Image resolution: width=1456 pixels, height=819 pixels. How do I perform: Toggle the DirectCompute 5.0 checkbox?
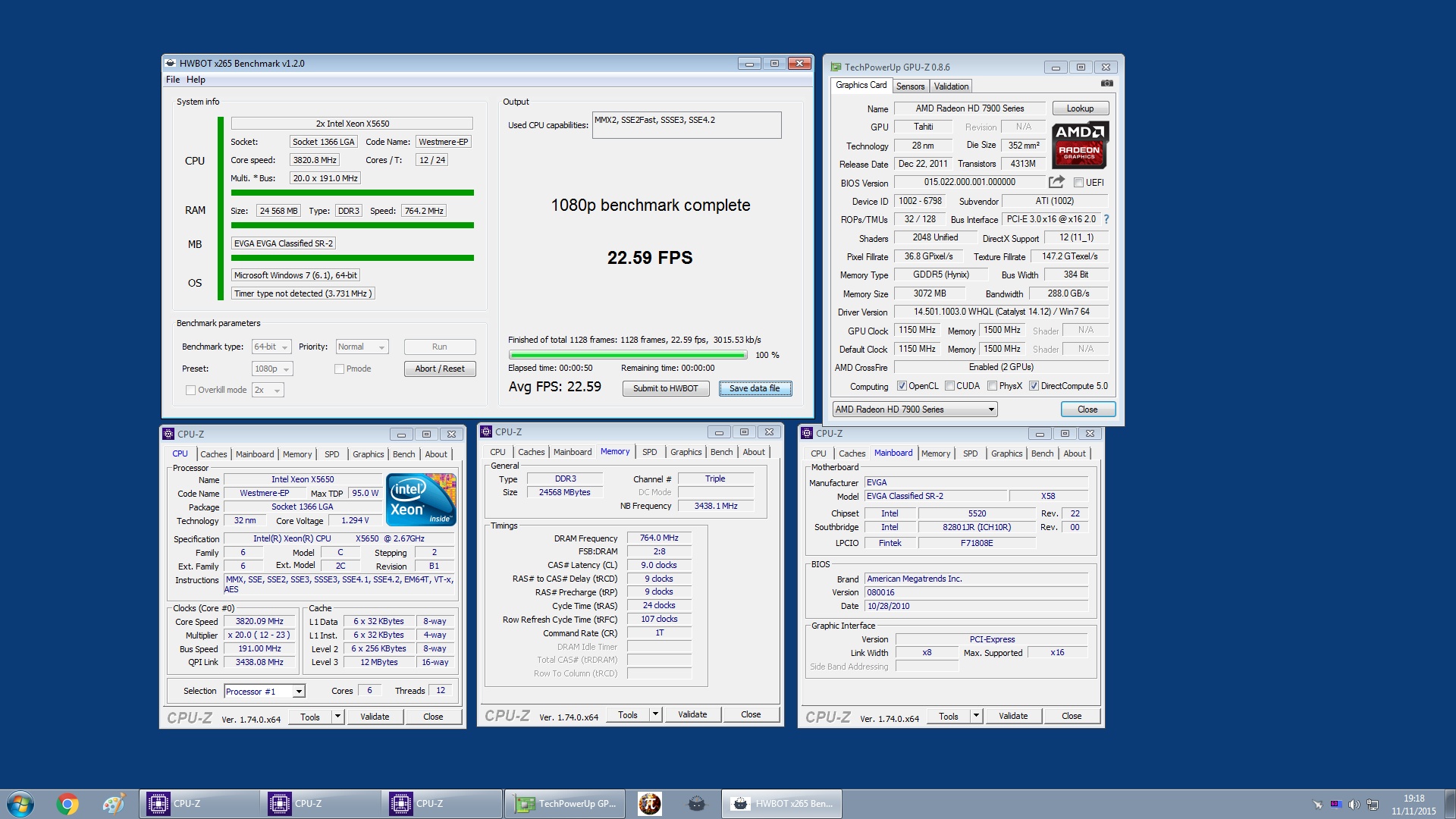pos(1034,386)
